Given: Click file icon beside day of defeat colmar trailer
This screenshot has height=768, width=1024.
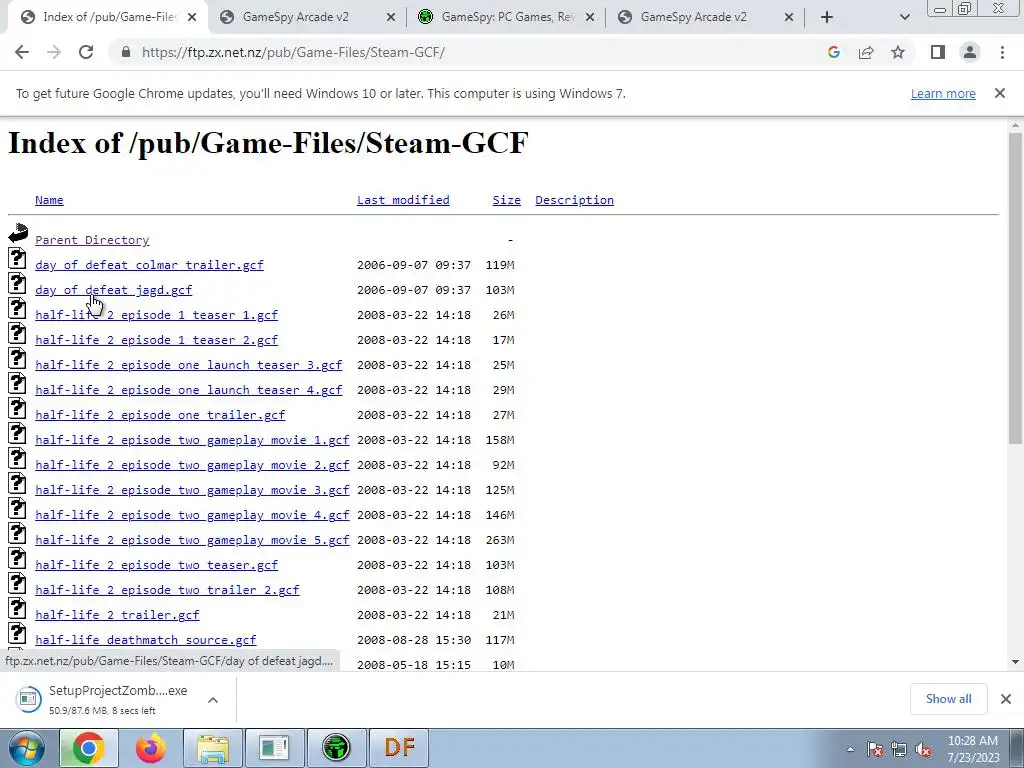Looking at the screenshot, I should pyautogui.click(x=18, y=259).
